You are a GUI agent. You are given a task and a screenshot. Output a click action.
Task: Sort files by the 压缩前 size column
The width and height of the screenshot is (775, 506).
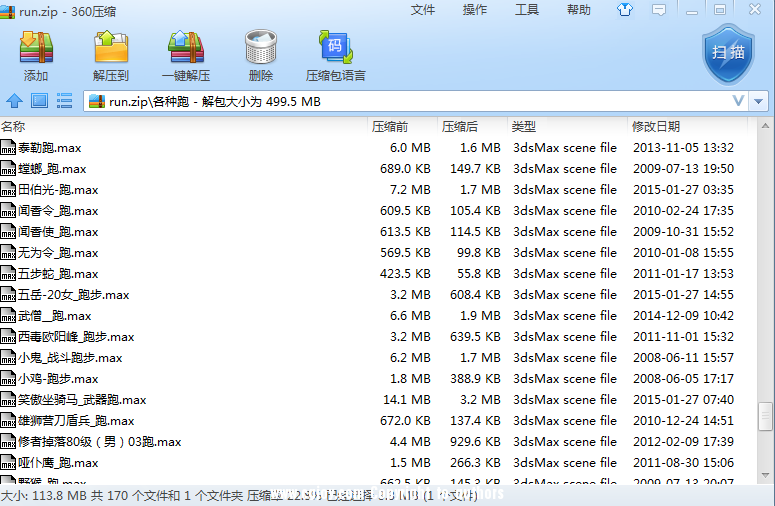click(390, 127)
